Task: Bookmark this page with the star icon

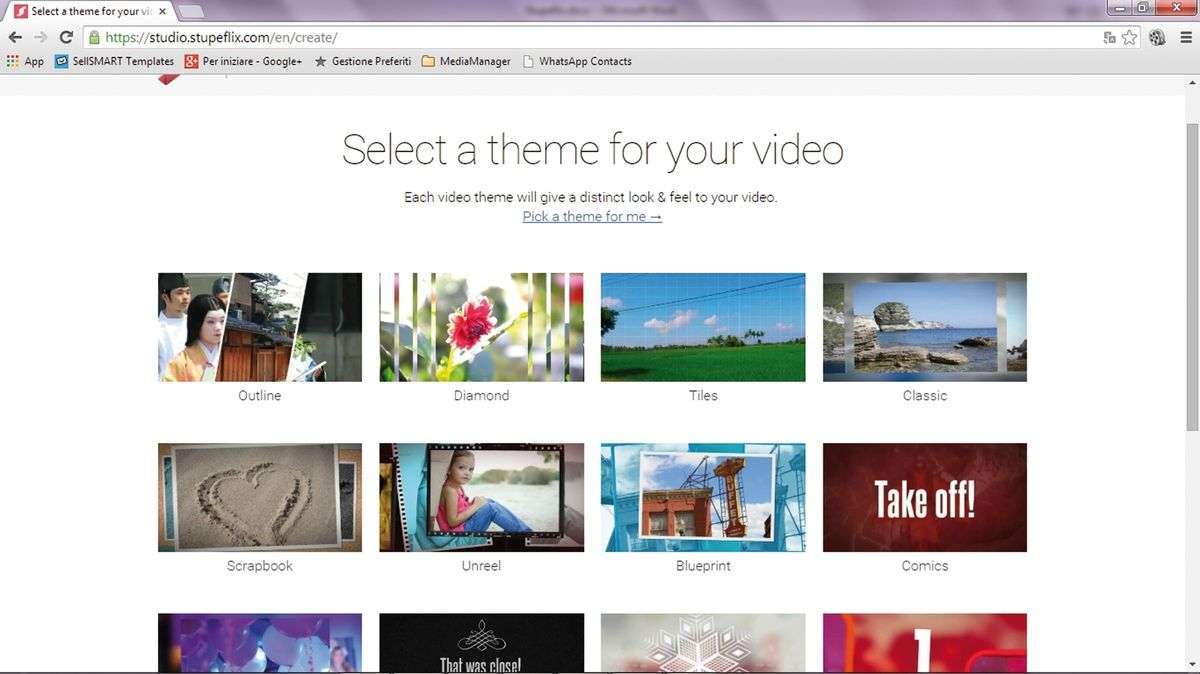Action: pos(1130,38)
